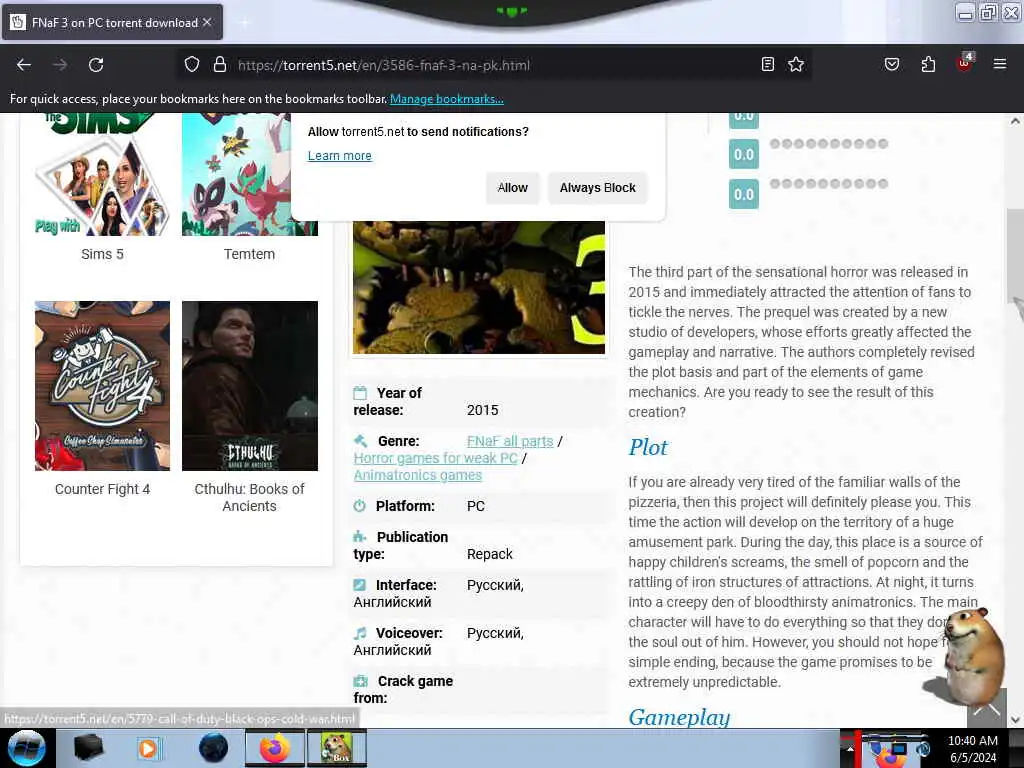This screenshot has width=1024, height=768.
Task: Click Cthulhu: Books of Ancients title
Action: pos(249,498)
